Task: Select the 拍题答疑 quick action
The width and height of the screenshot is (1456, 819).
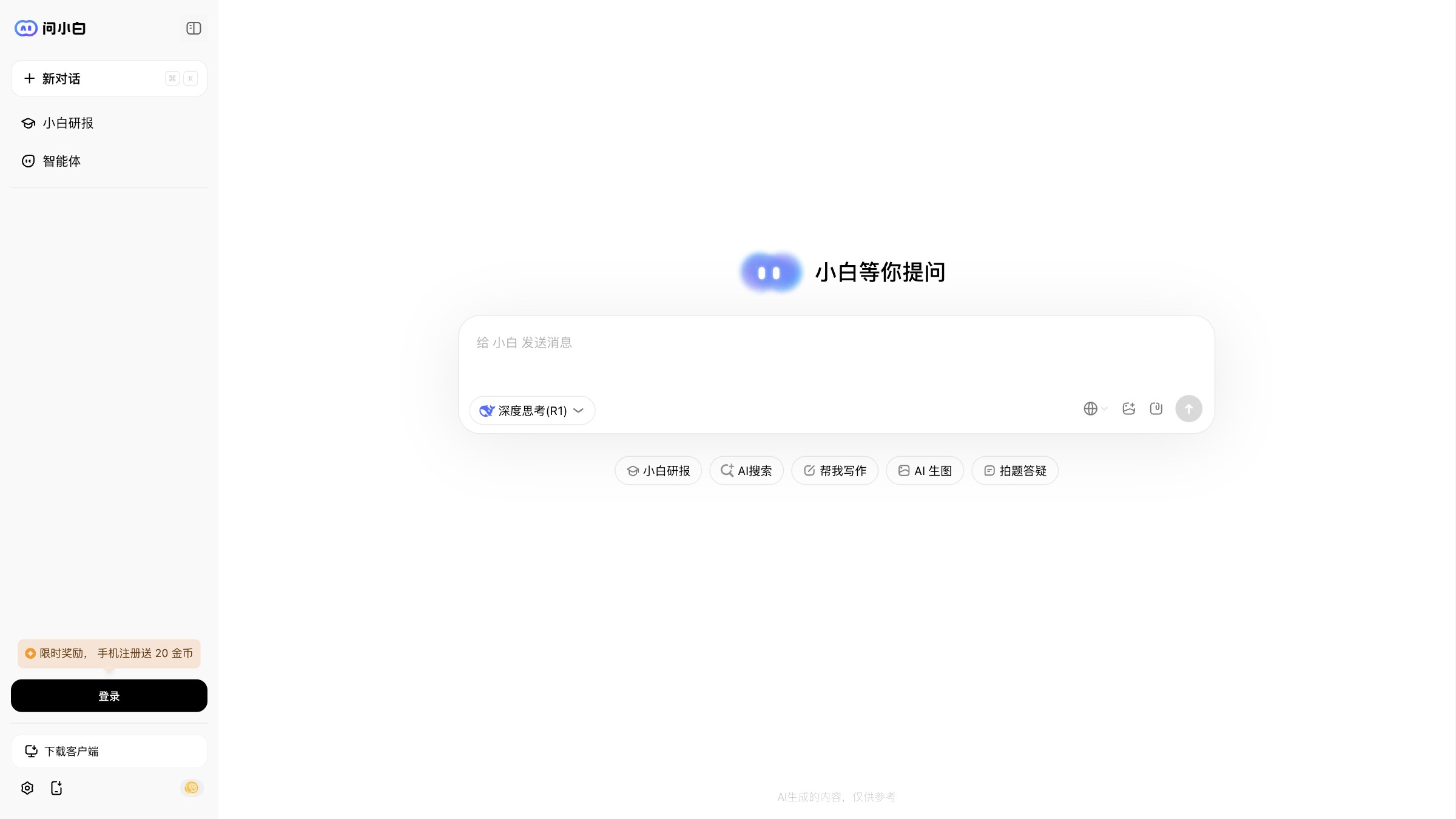Action: pyautogui.click(x=1014, y=470)
